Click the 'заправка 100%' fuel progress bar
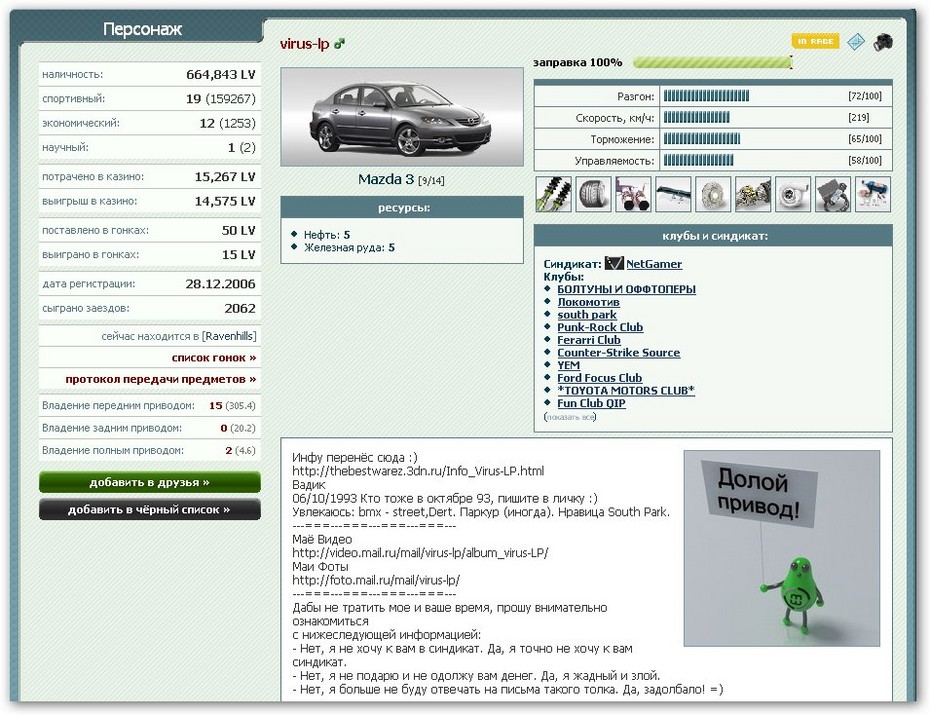 pyautogui.click(x=712, y=62)
